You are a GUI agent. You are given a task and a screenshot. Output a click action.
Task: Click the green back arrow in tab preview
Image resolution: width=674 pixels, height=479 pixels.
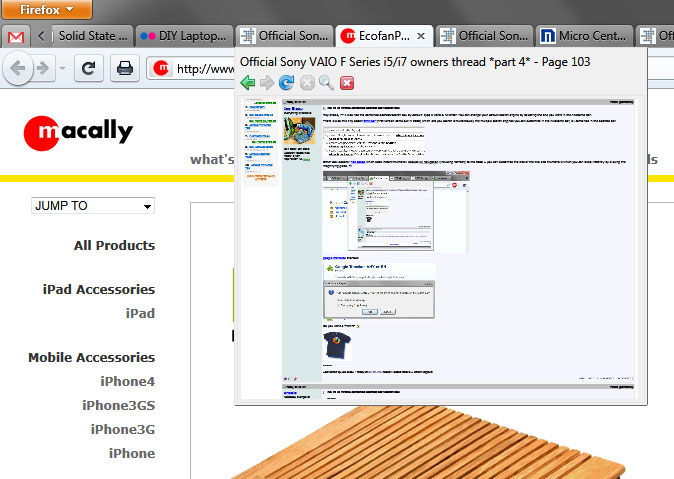(248, 83)
